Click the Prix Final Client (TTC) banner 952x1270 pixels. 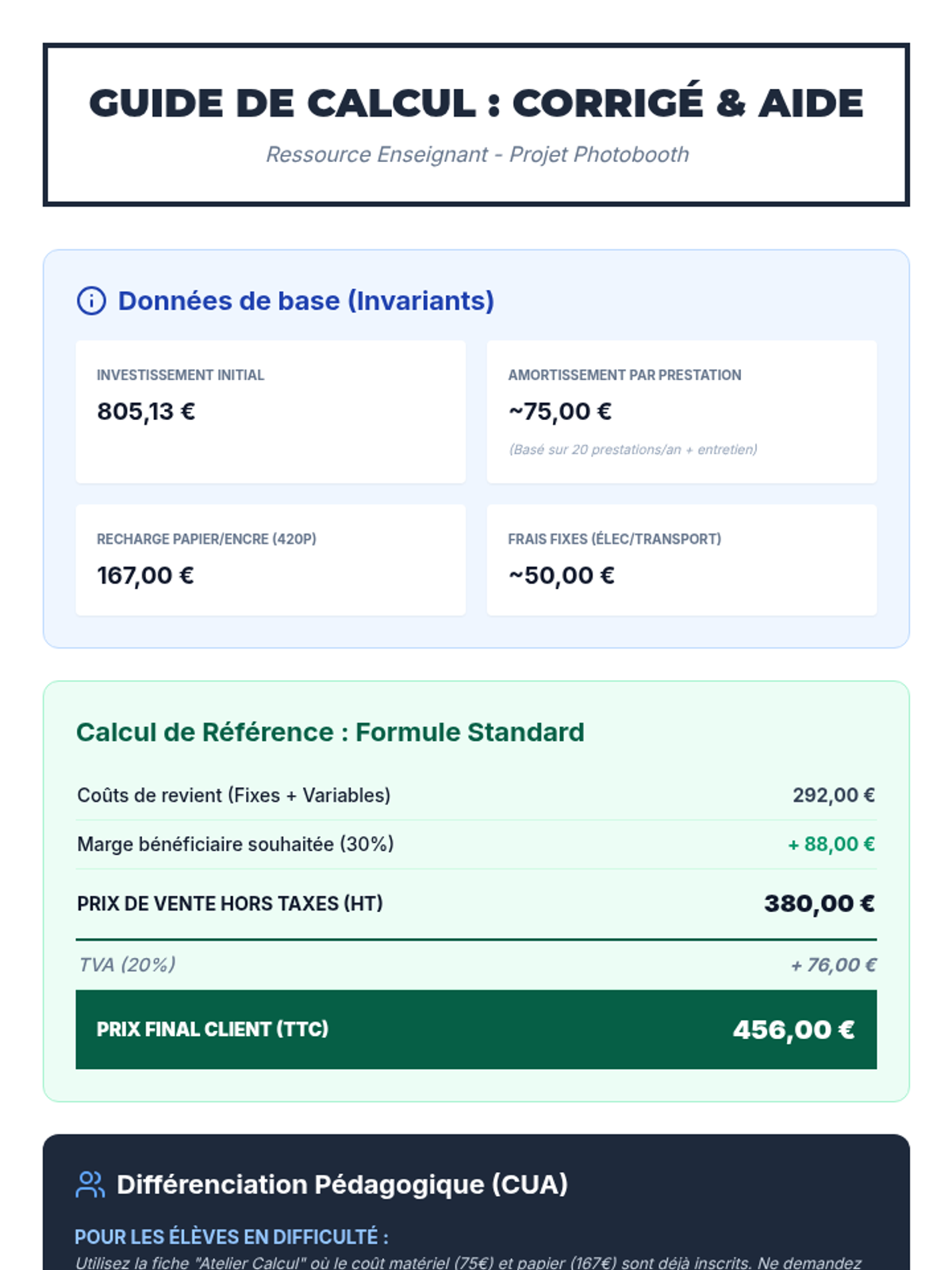point(476,1029)
